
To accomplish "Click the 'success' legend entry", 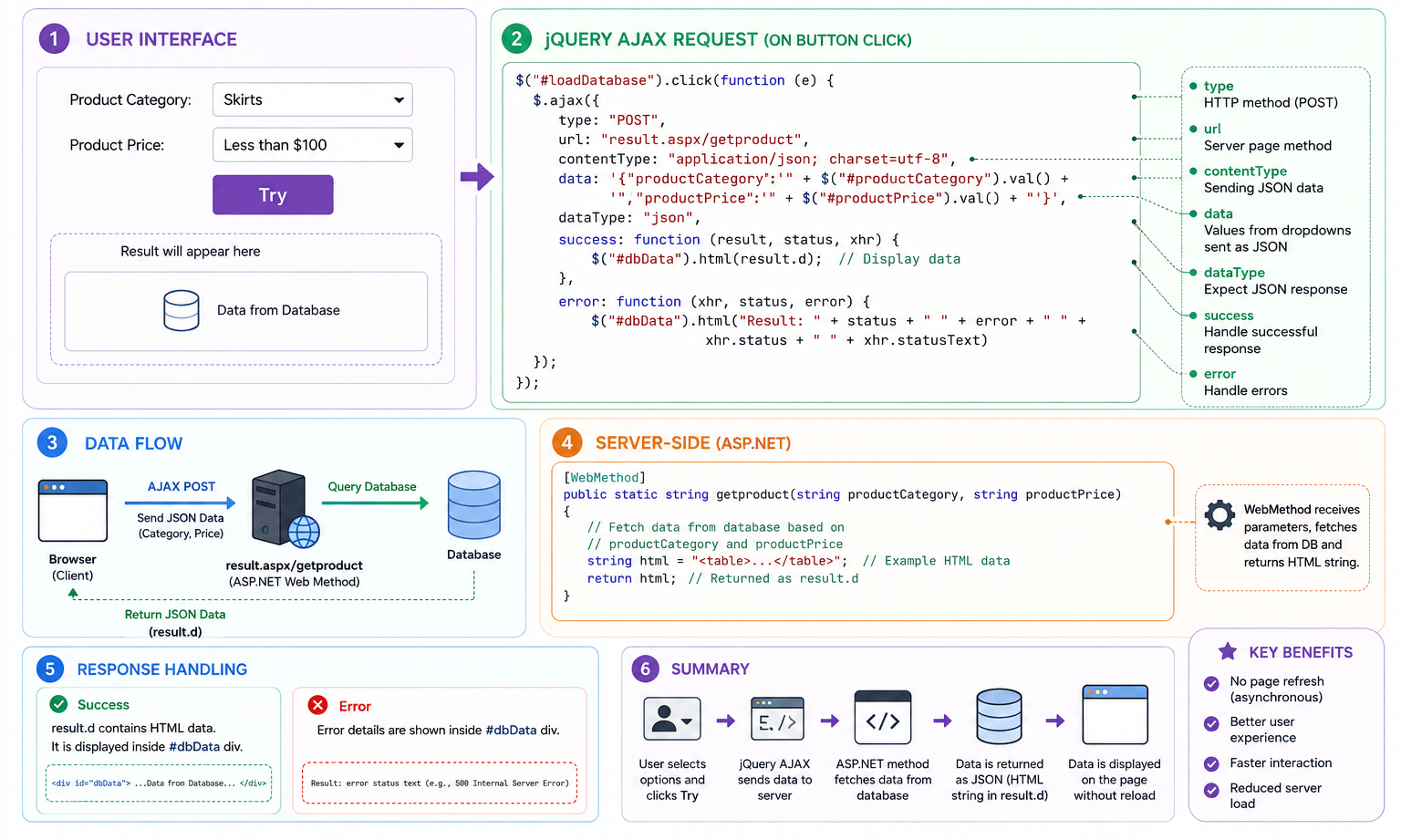I will click(x=1260, y=332).
